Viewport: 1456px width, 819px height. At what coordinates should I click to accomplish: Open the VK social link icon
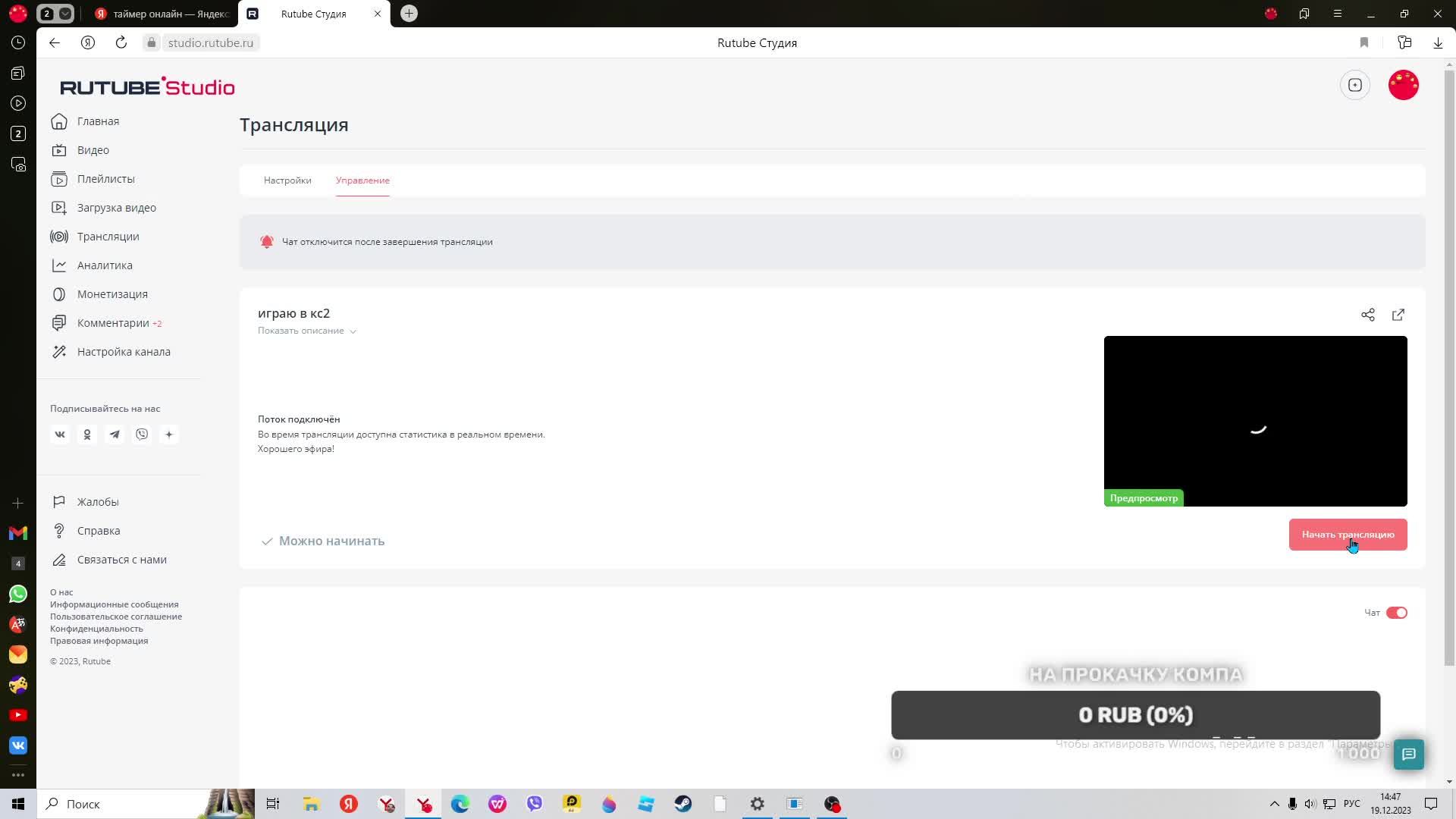click(x=60, y=435)
